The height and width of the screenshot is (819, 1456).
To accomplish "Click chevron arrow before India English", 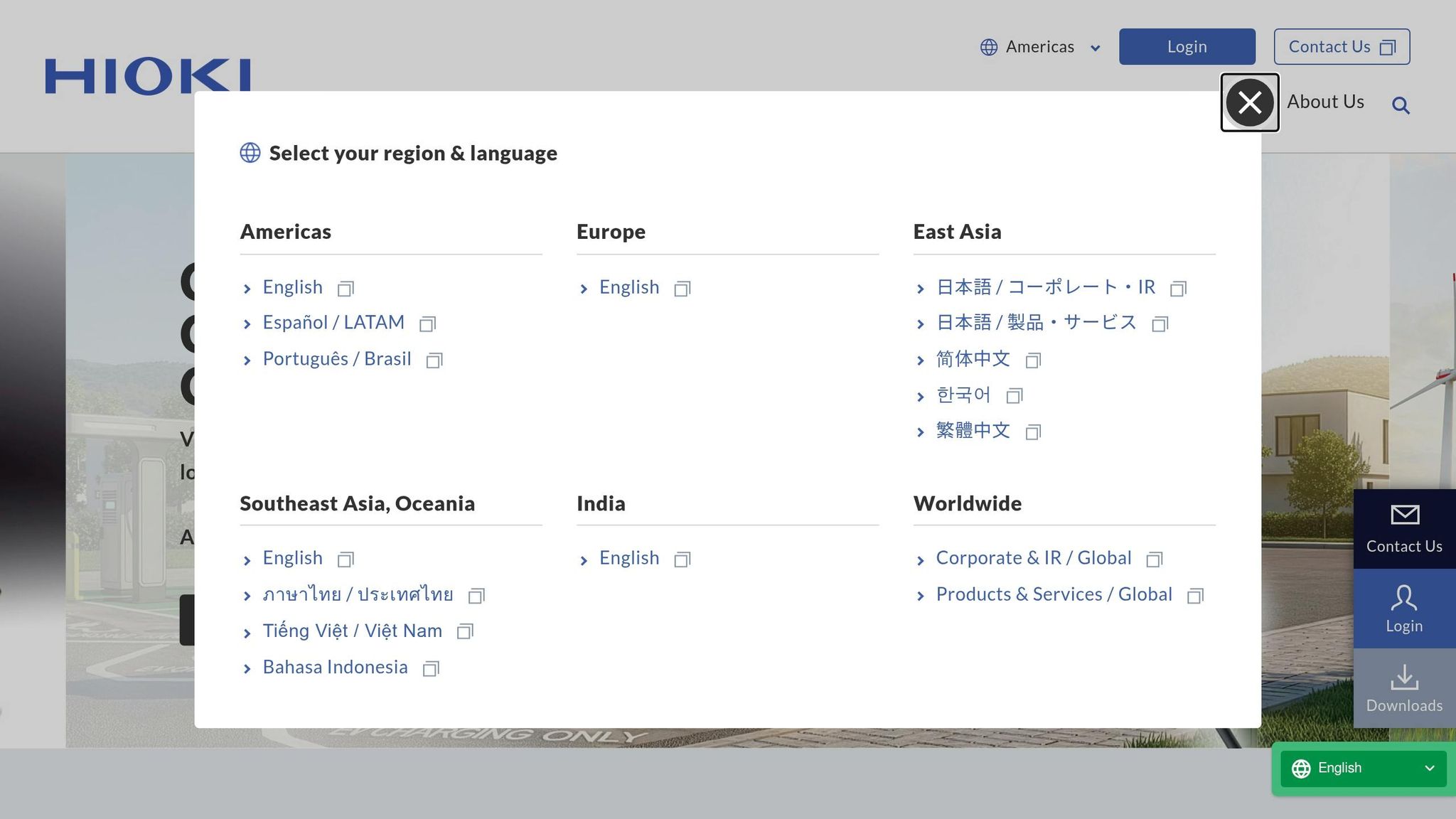I will pyautogui.click(x=584, y=561).
